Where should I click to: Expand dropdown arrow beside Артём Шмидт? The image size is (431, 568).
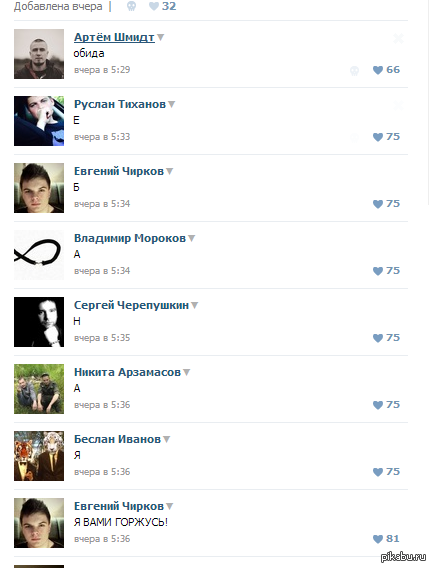point(160,37)
